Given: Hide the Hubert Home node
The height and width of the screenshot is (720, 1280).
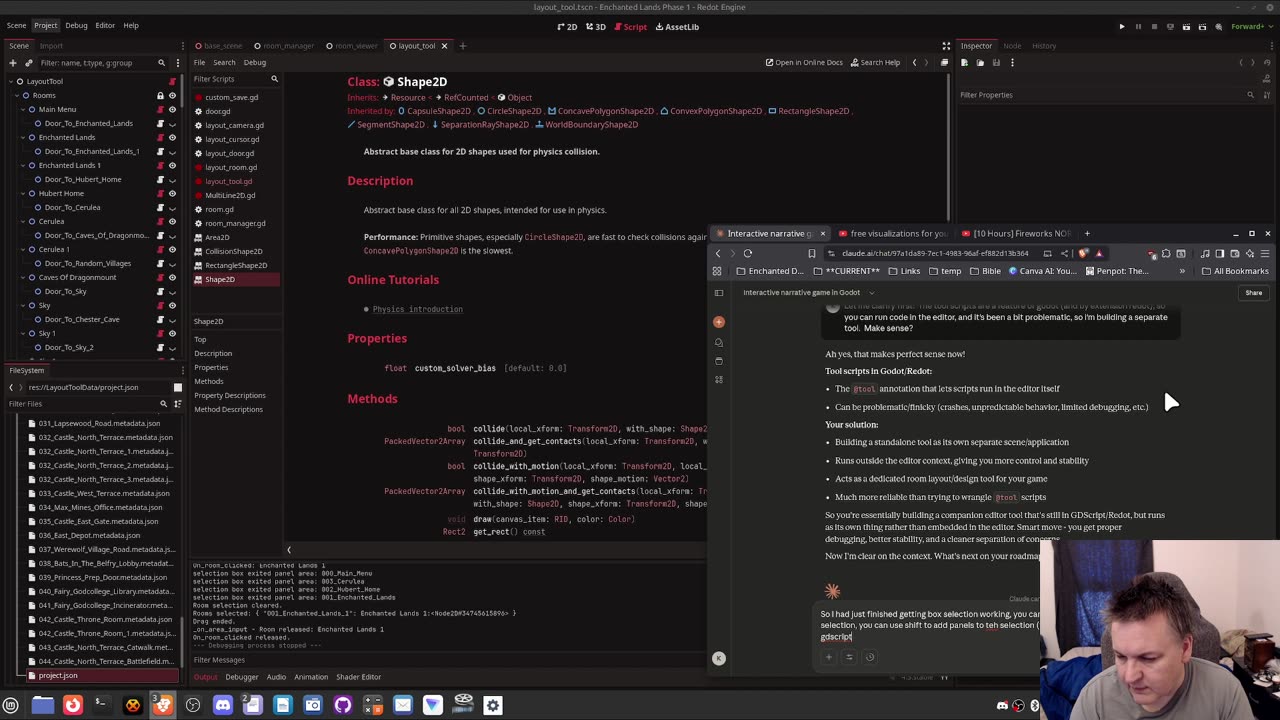Looking at the screenshot, I should point(172,193).
